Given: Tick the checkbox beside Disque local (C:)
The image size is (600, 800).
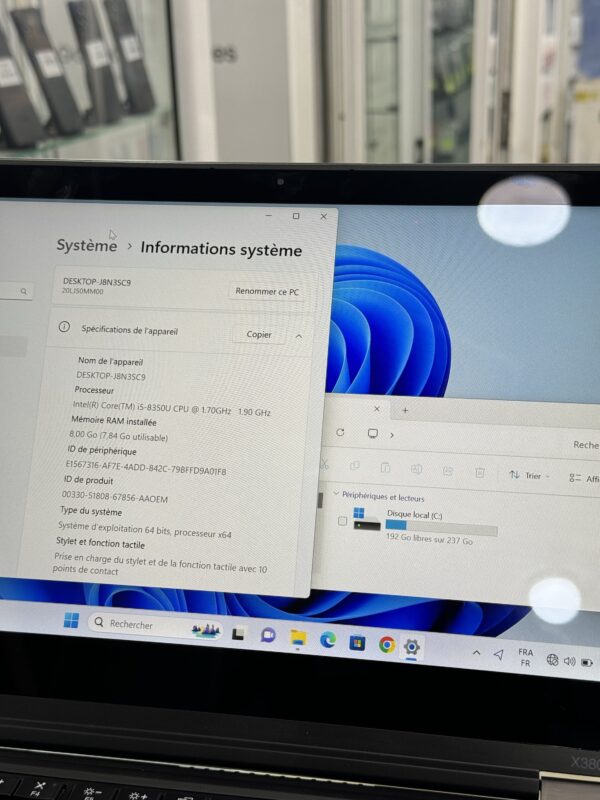Looking at the screenshot, I should point(342,520).
